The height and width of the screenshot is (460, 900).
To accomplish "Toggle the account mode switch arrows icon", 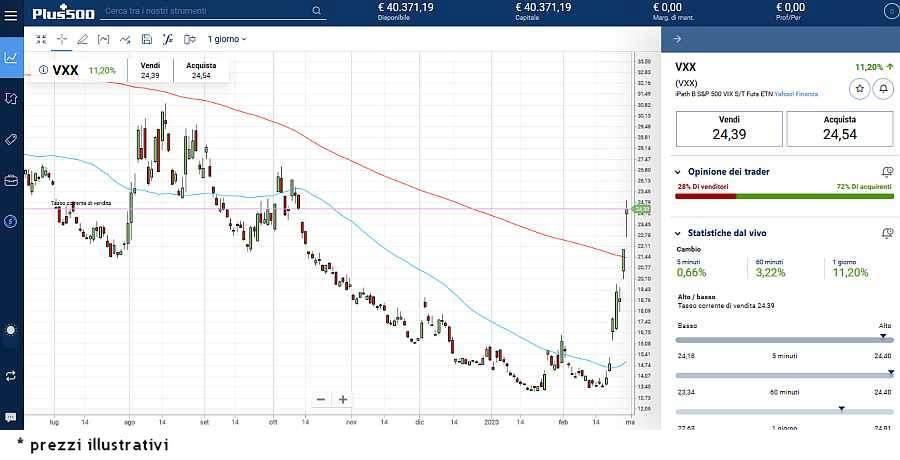I will pyautogui.click(x=11, y=375).
